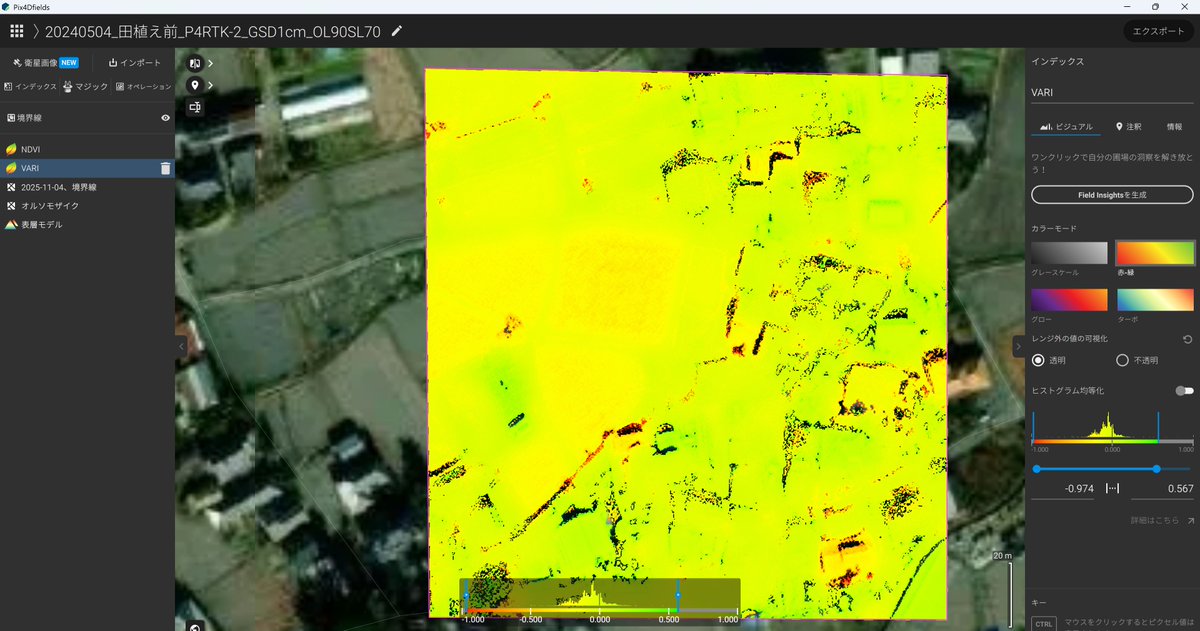This screenshot has width=1200, height=631.
Task: Collapse the left panel handle
Action: click(181, 346)
